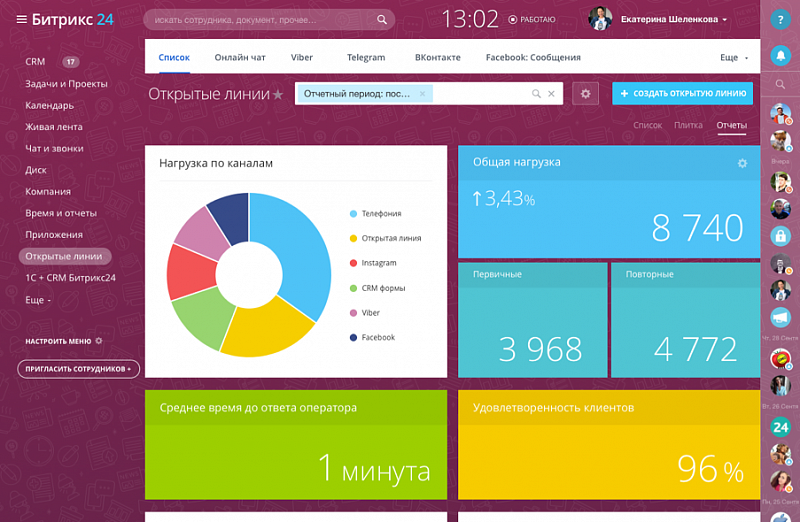The width and height of the screenshot is (800, 522).
Task: Click the search icon in right sidebar
Action: coord(780,85)
